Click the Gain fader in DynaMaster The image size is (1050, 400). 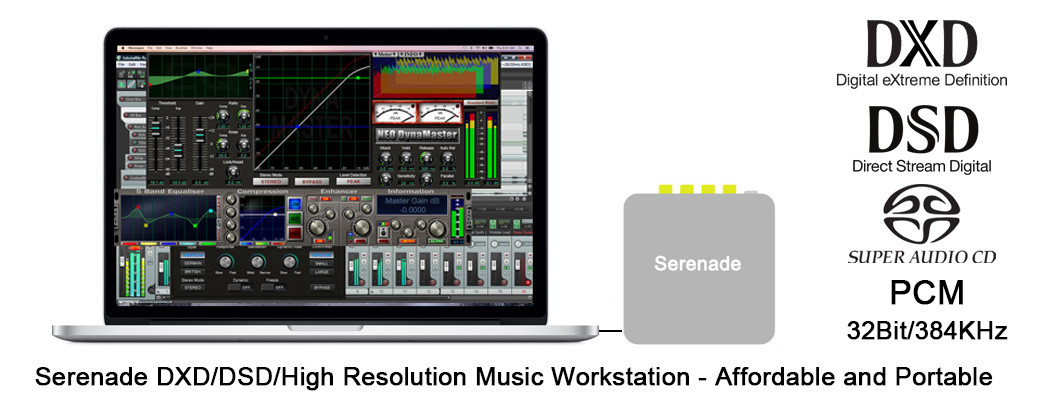(x=200, y=135)
